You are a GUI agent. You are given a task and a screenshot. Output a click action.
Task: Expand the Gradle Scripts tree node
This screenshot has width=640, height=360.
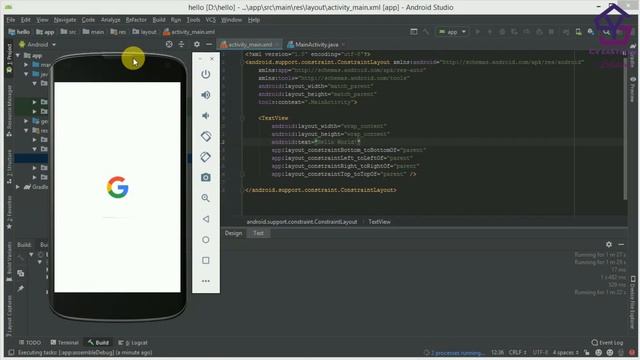tap(18, 187)
